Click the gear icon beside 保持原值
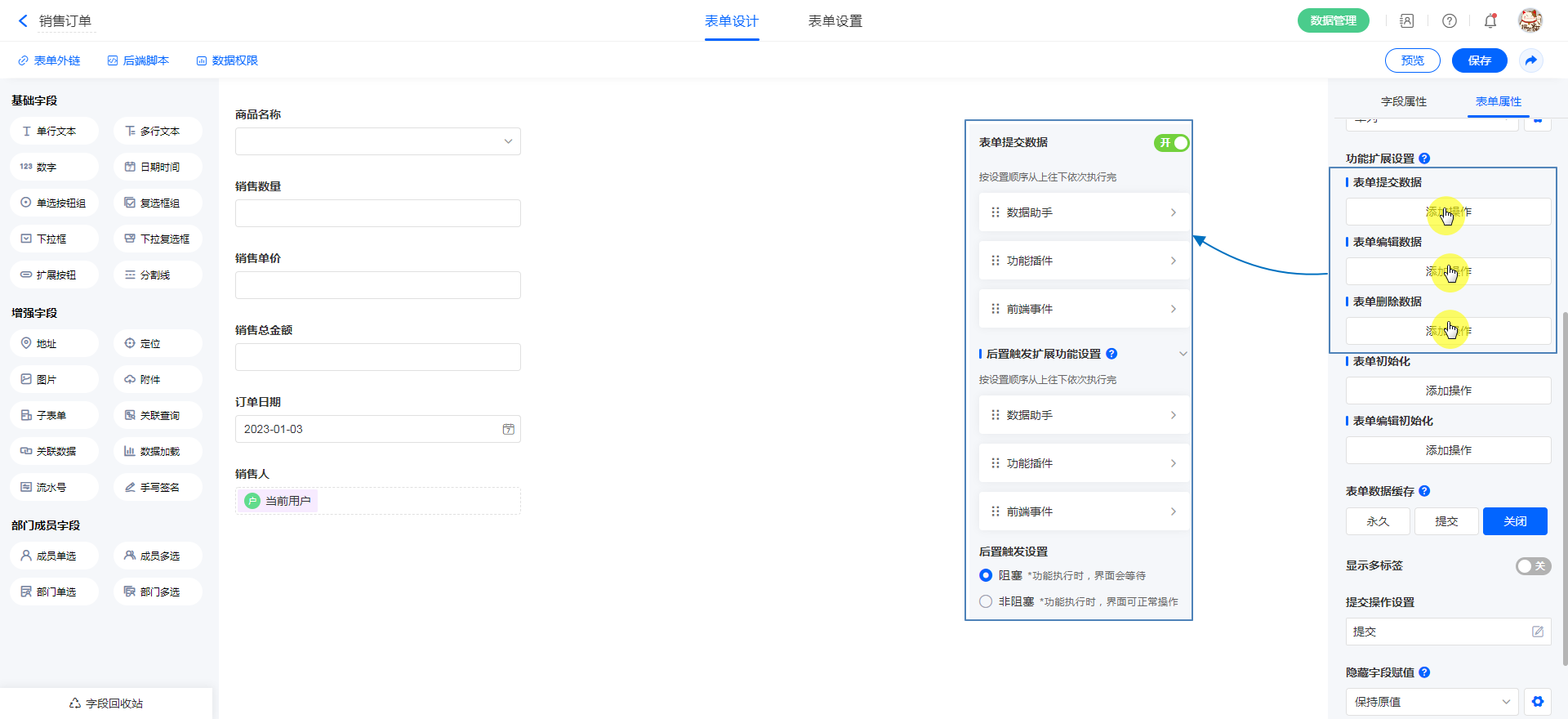The height and width of the screenshot is (719, 1568). (1538, 702)
